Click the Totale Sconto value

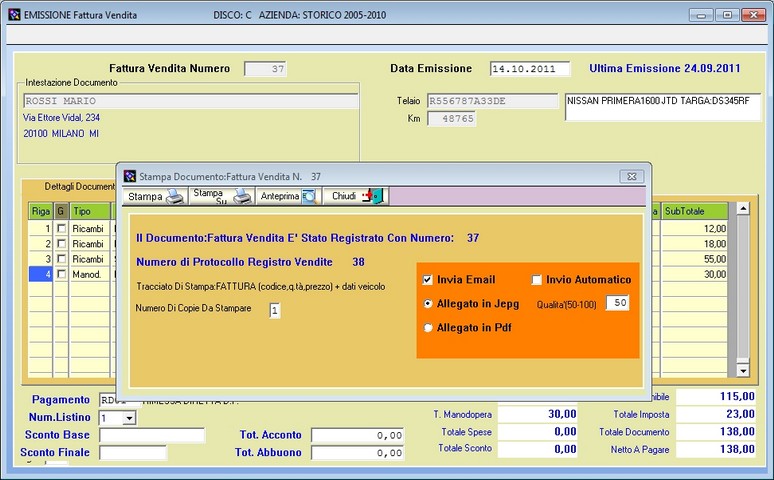coord(538,449)
